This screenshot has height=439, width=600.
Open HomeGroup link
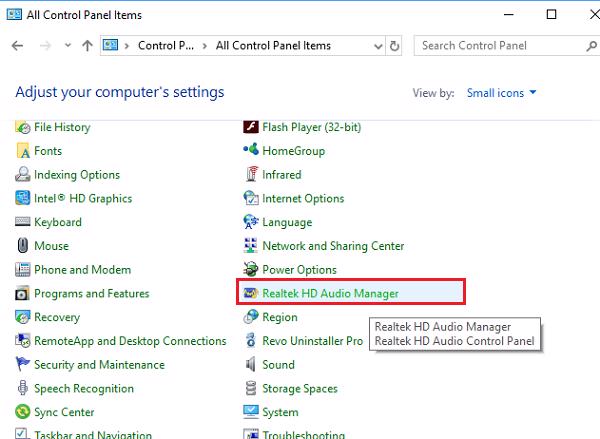[x=293, y=151]
